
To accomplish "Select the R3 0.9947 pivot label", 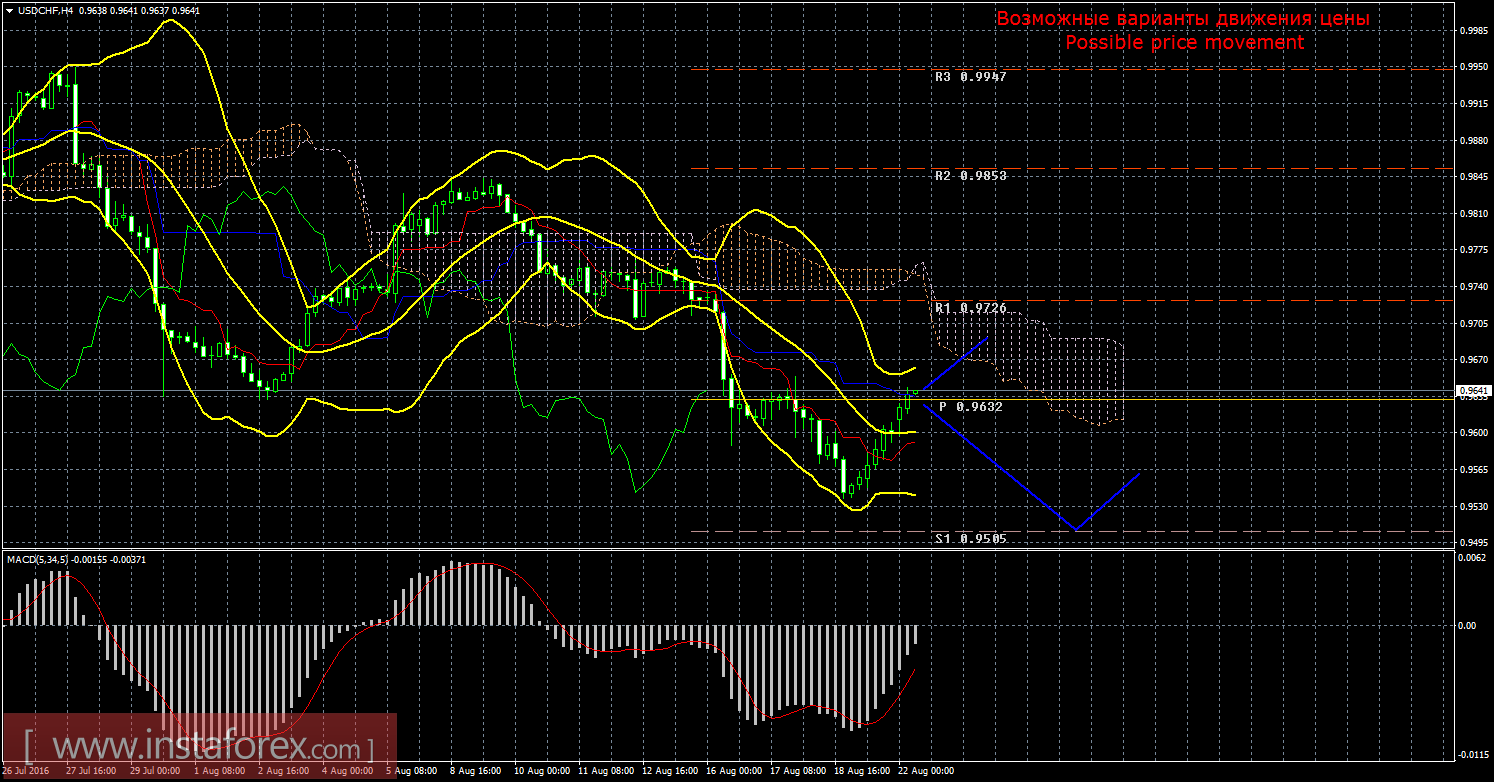I will pyautogui.click(x=970, y=76).
